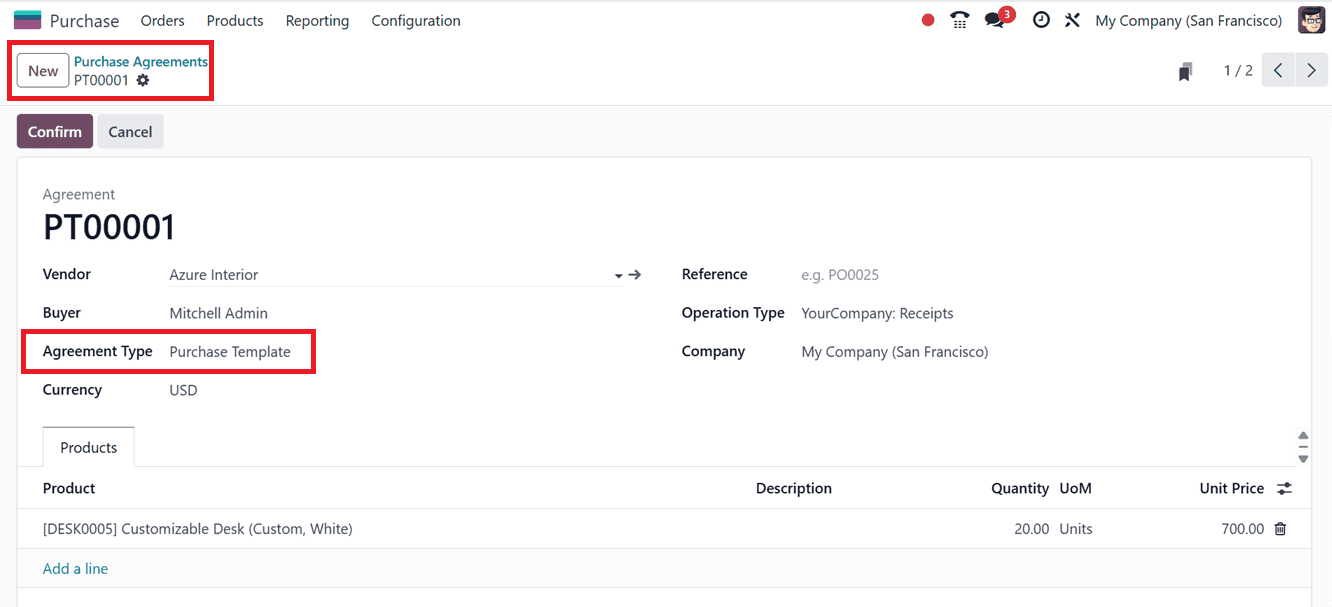Toggle the red recording indicator
Viewport: 1332px width, 607px height.
927,19
